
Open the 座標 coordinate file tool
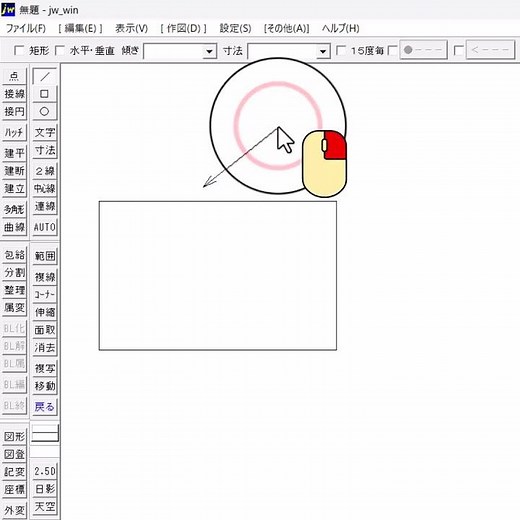point(14,490)
